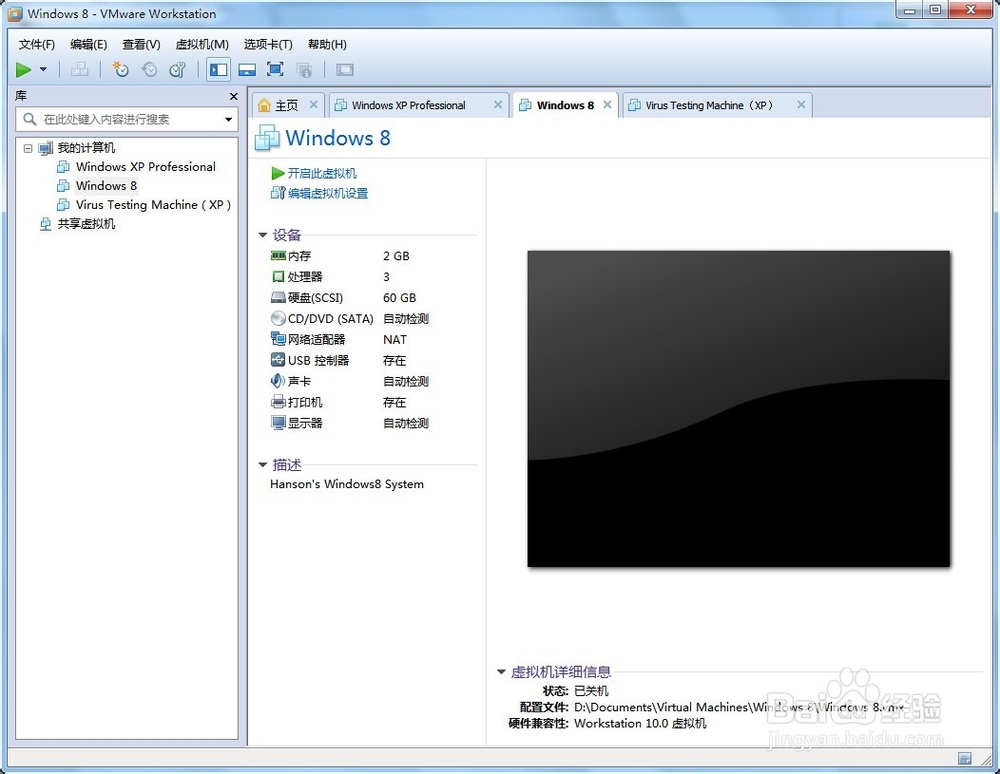Click the console view toolbar icon
This screenshot has width=1000, height=774.
[x=345, y=69]
